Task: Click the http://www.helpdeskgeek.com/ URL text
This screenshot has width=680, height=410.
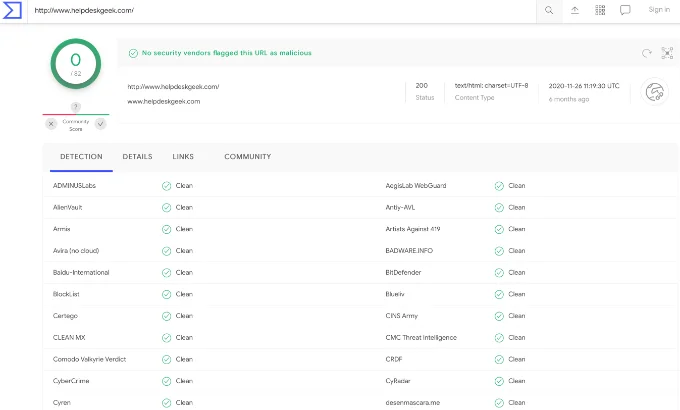Action: point(173,87)
